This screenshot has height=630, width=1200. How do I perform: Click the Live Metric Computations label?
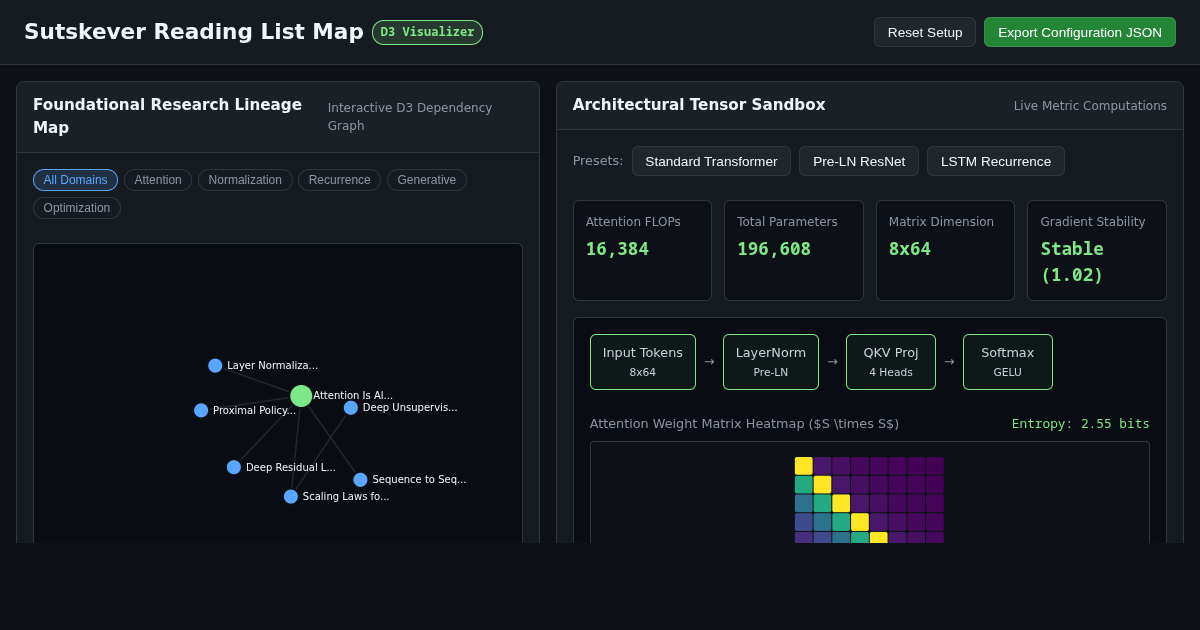point(1090,106)
